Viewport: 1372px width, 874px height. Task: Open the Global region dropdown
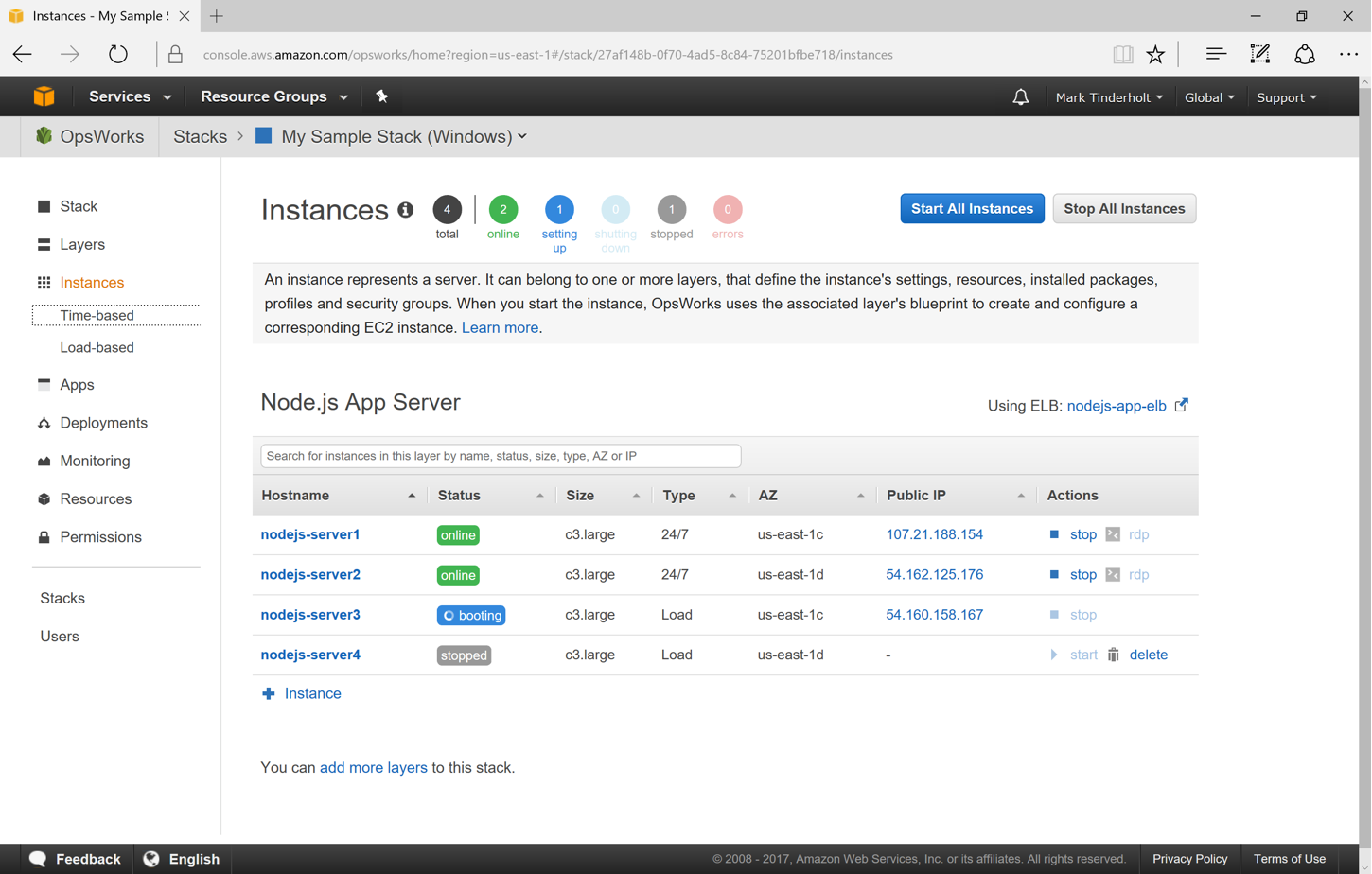coord(1209,97)
